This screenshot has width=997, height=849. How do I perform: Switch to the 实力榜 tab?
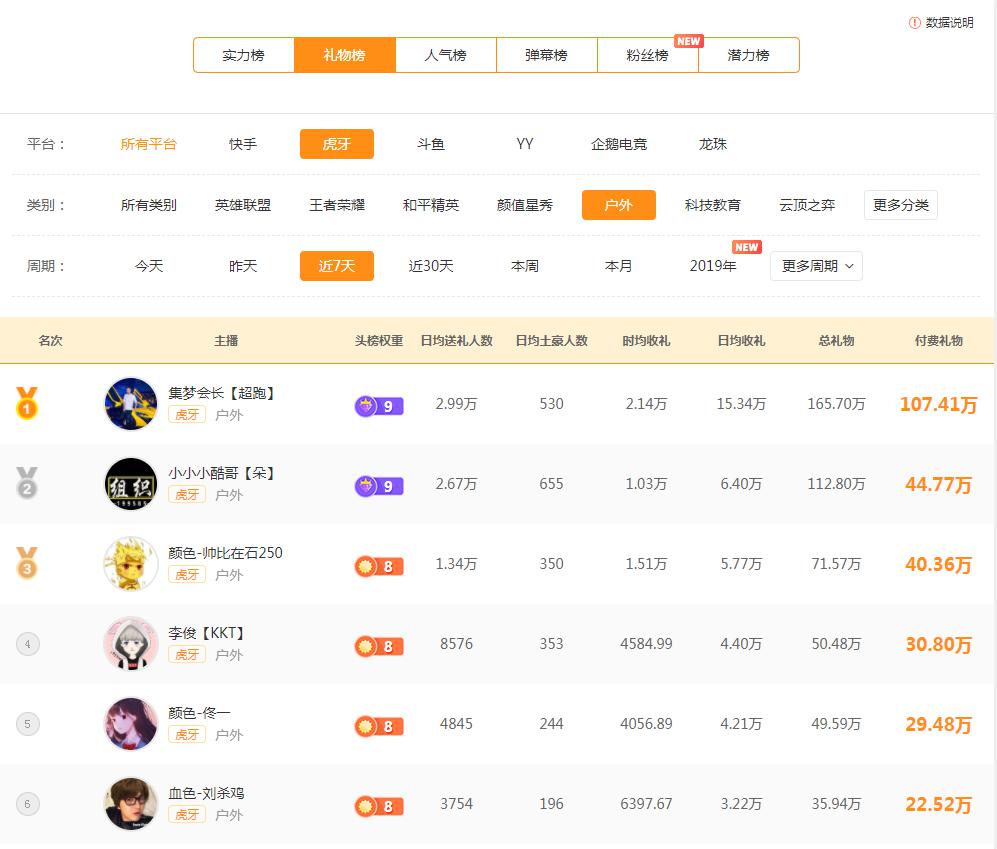coord(244,55)
